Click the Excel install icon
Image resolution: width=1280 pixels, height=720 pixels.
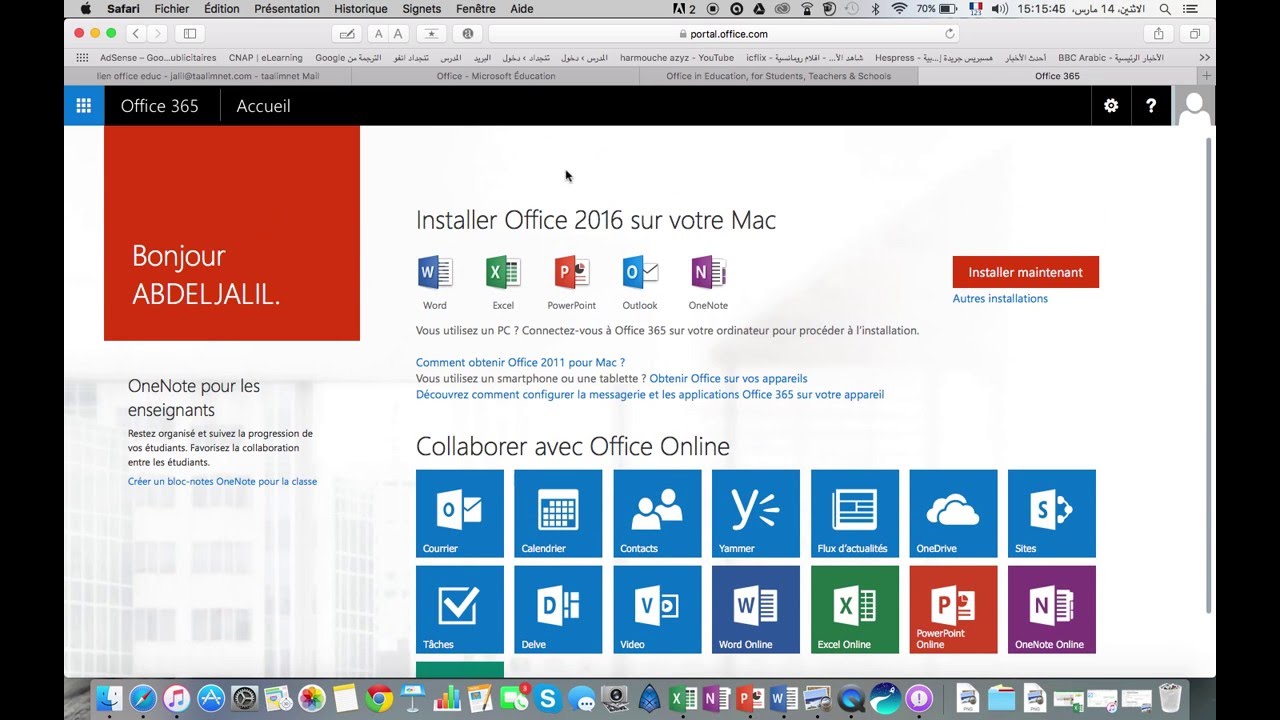click(x=503, y=272)
